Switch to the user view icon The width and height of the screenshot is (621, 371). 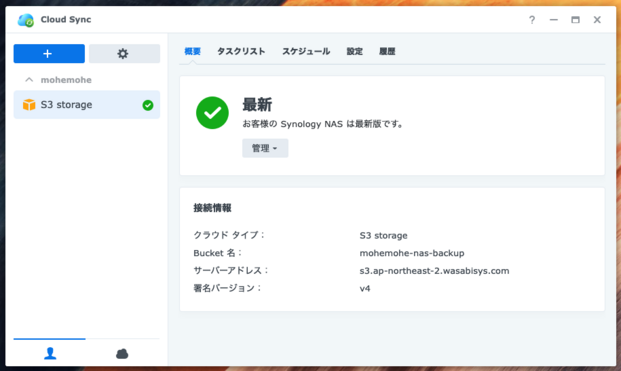click(50, 353)
